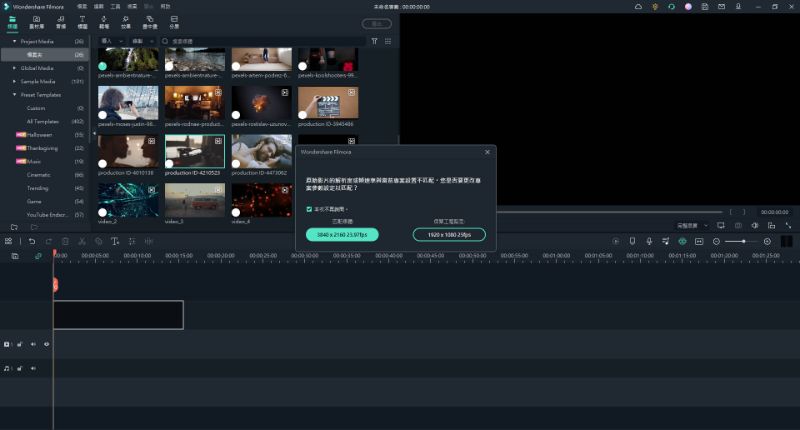Open the Transitions tab
Image resolution: width=800 pixels, height=430 pixels.
click(104, 22)
